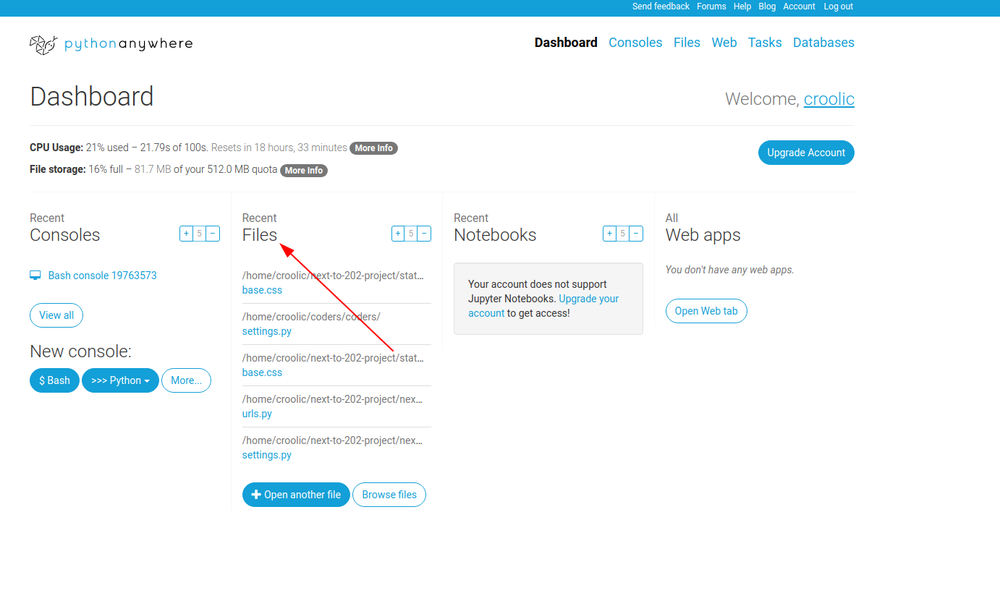This screenshot has width=1000, height=614.
Task: Click More Info next to CPU Usage
Action: tap(374, 148)
